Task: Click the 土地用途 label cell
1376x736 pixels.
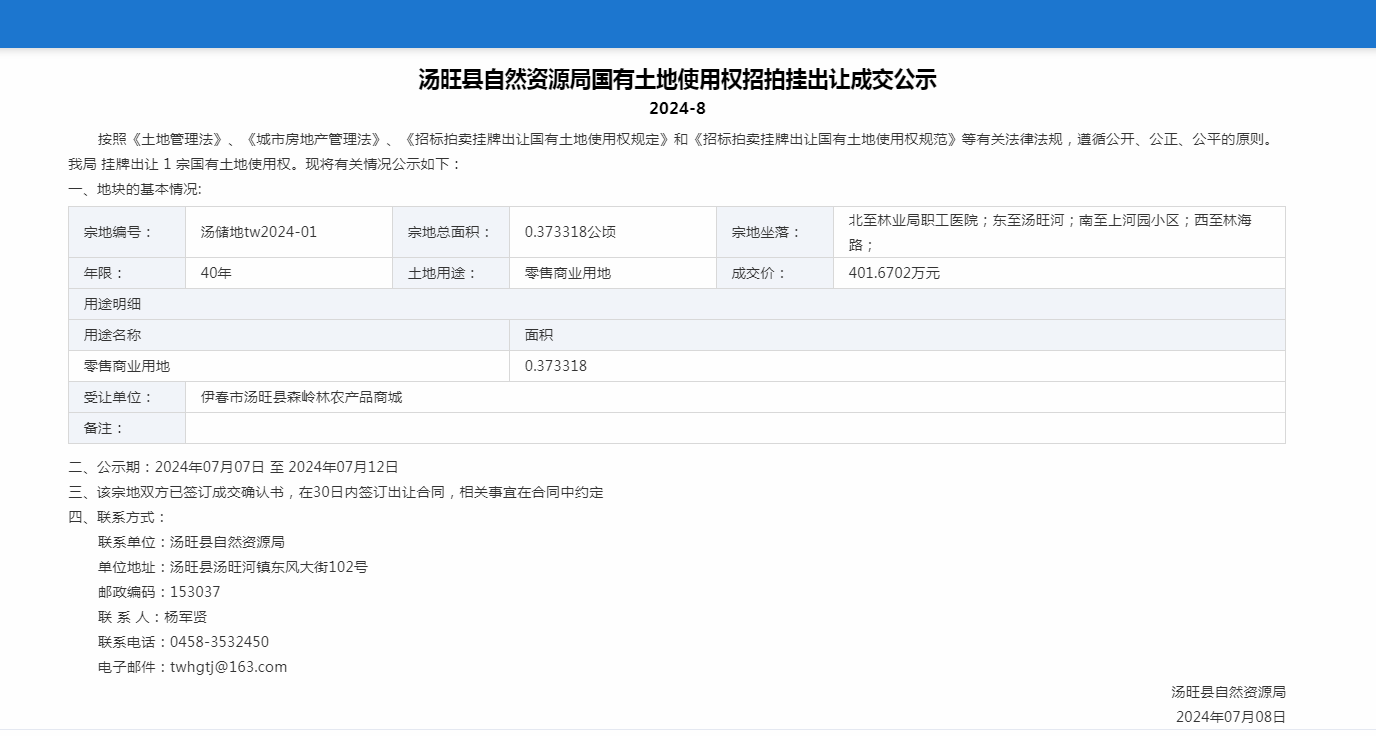Action: tap(451, 273)
